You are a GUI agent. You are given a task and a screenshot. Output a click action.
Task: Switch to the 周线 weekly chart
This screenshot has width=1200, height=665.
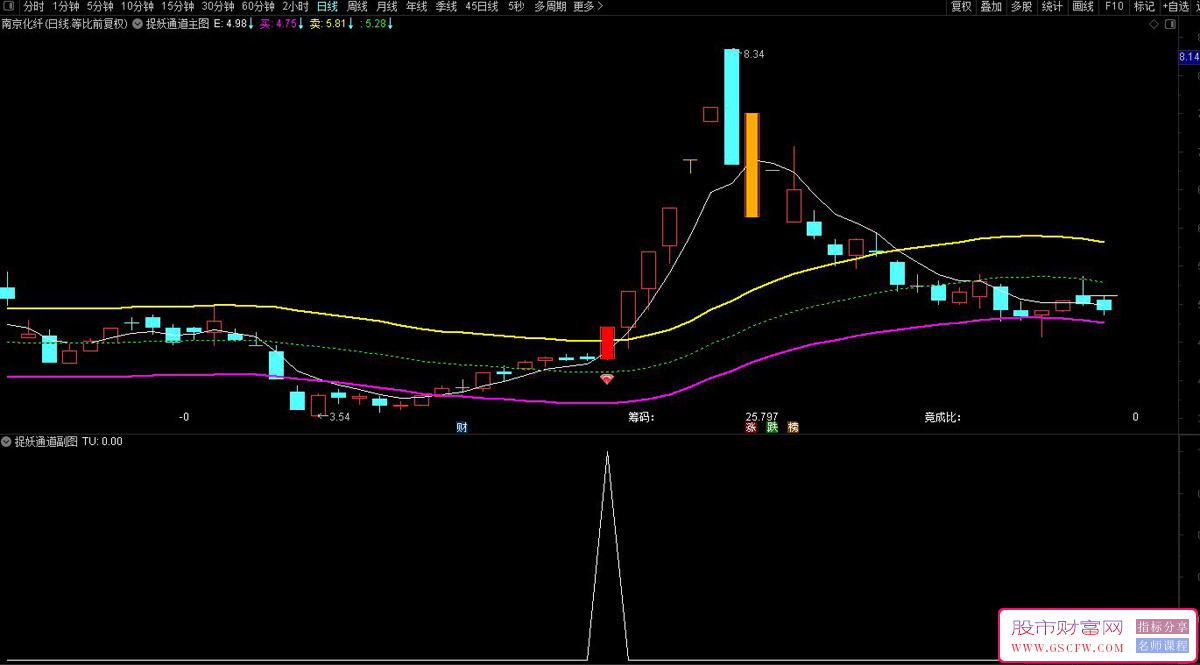click(x=357, y=6)
